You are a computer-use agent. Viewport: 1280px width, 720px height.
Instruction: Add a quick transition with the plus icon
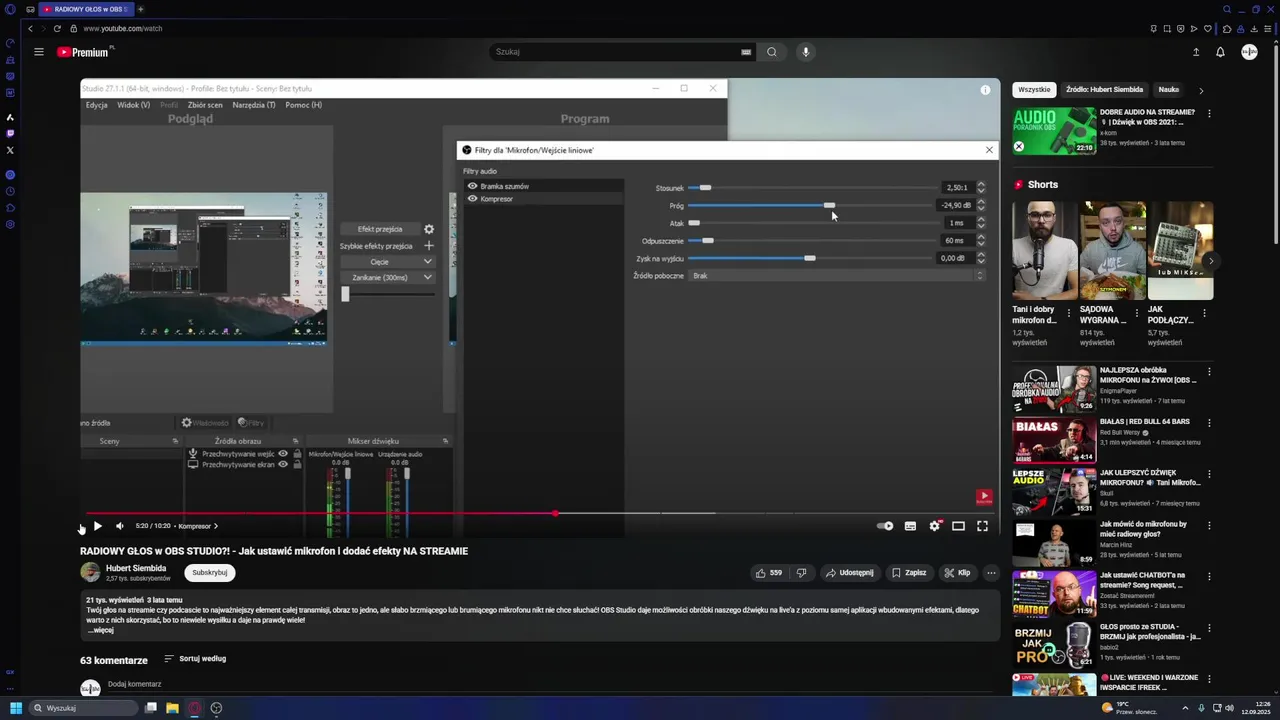(x=429, y=246)
